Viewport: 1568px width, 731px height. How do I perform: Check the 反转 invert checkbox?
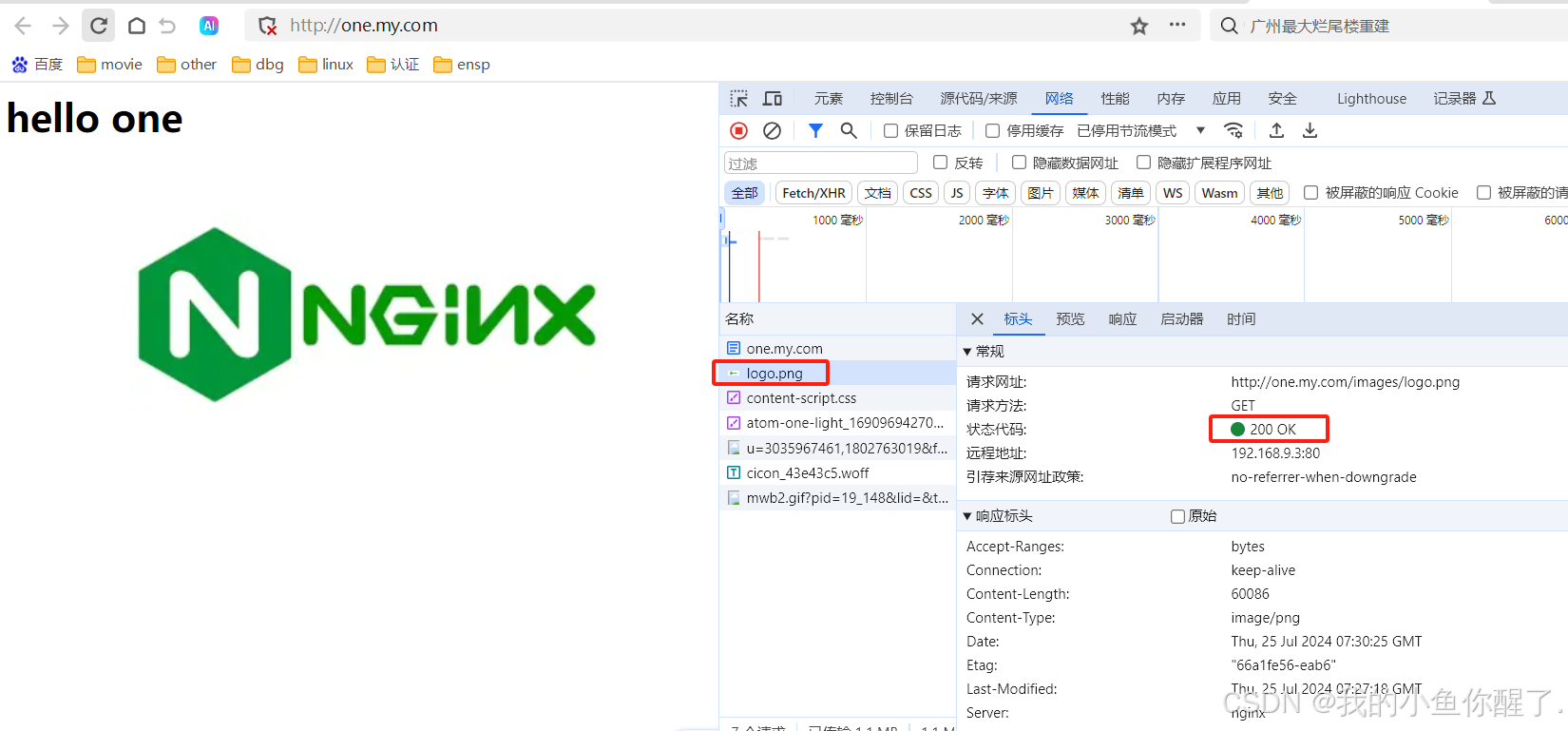(940, 163)
